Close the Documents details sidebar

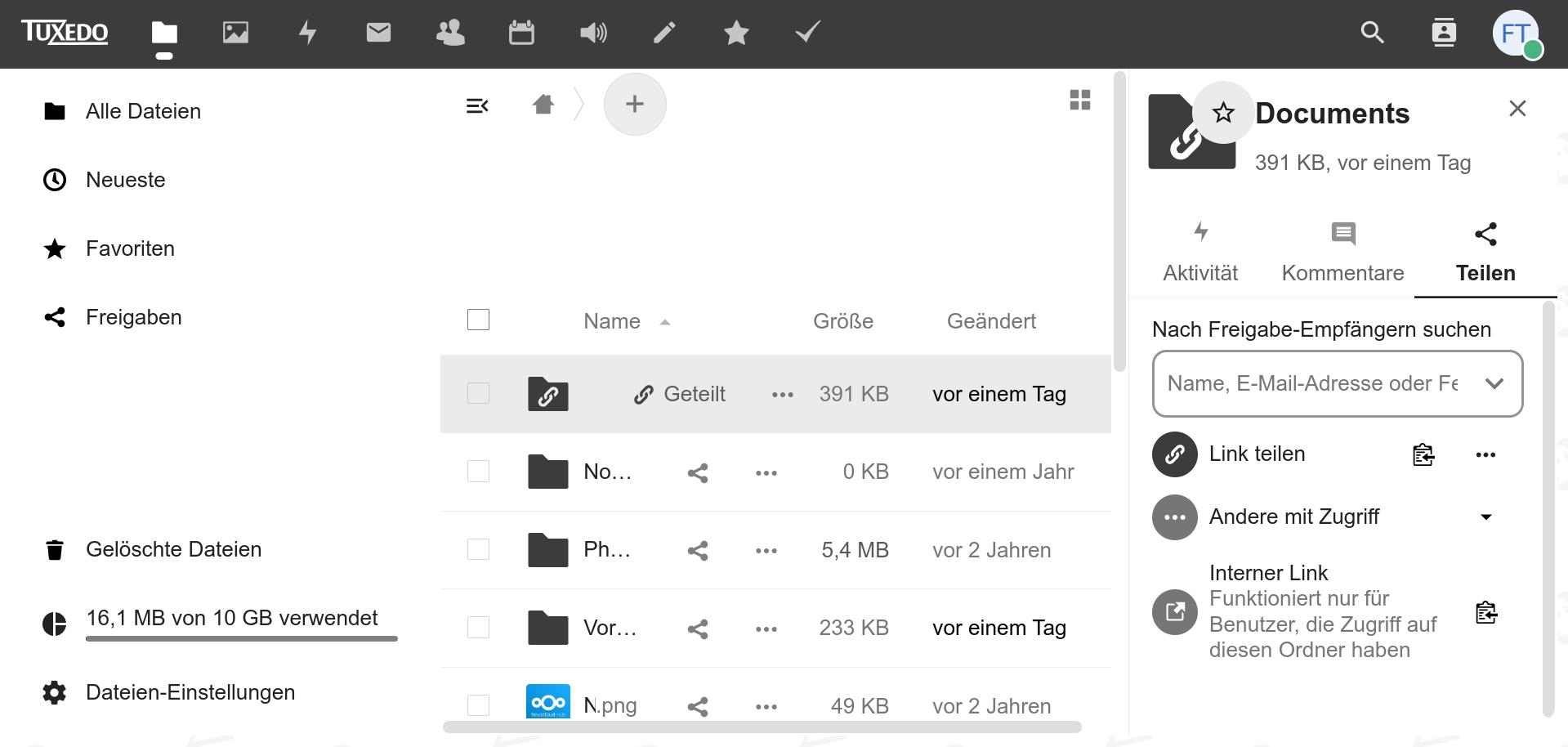tap(1517, 109)
